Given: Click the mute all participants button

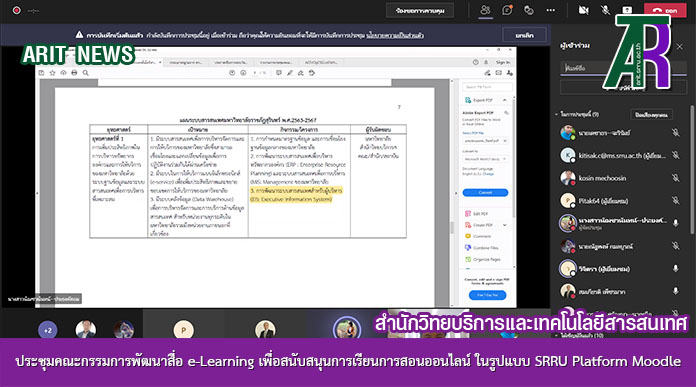Looking at the screenshot, I should (x=651, y=115).
